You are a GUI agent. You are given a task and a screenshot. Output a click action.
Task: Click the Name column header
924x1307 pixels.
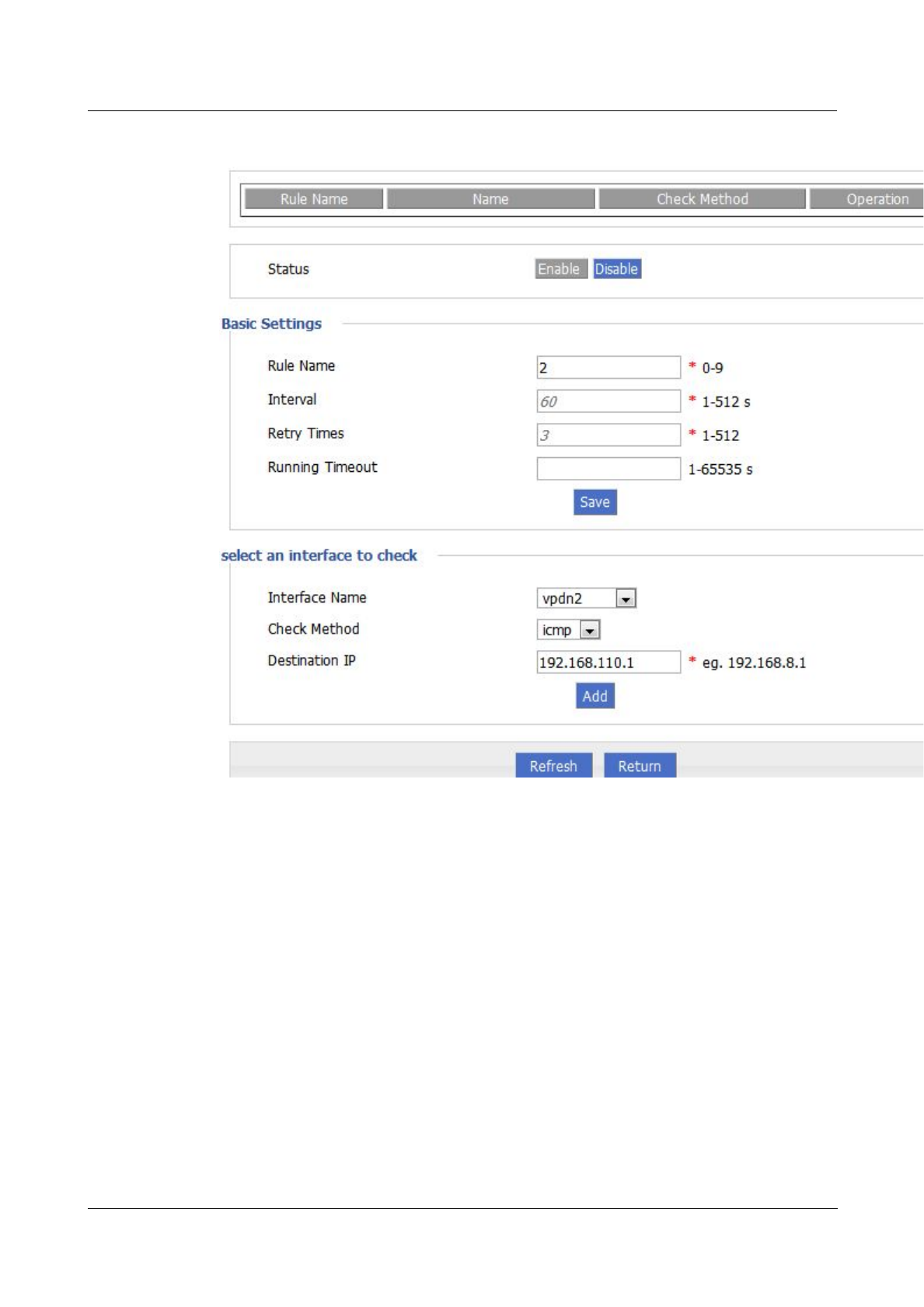point(490,199)
